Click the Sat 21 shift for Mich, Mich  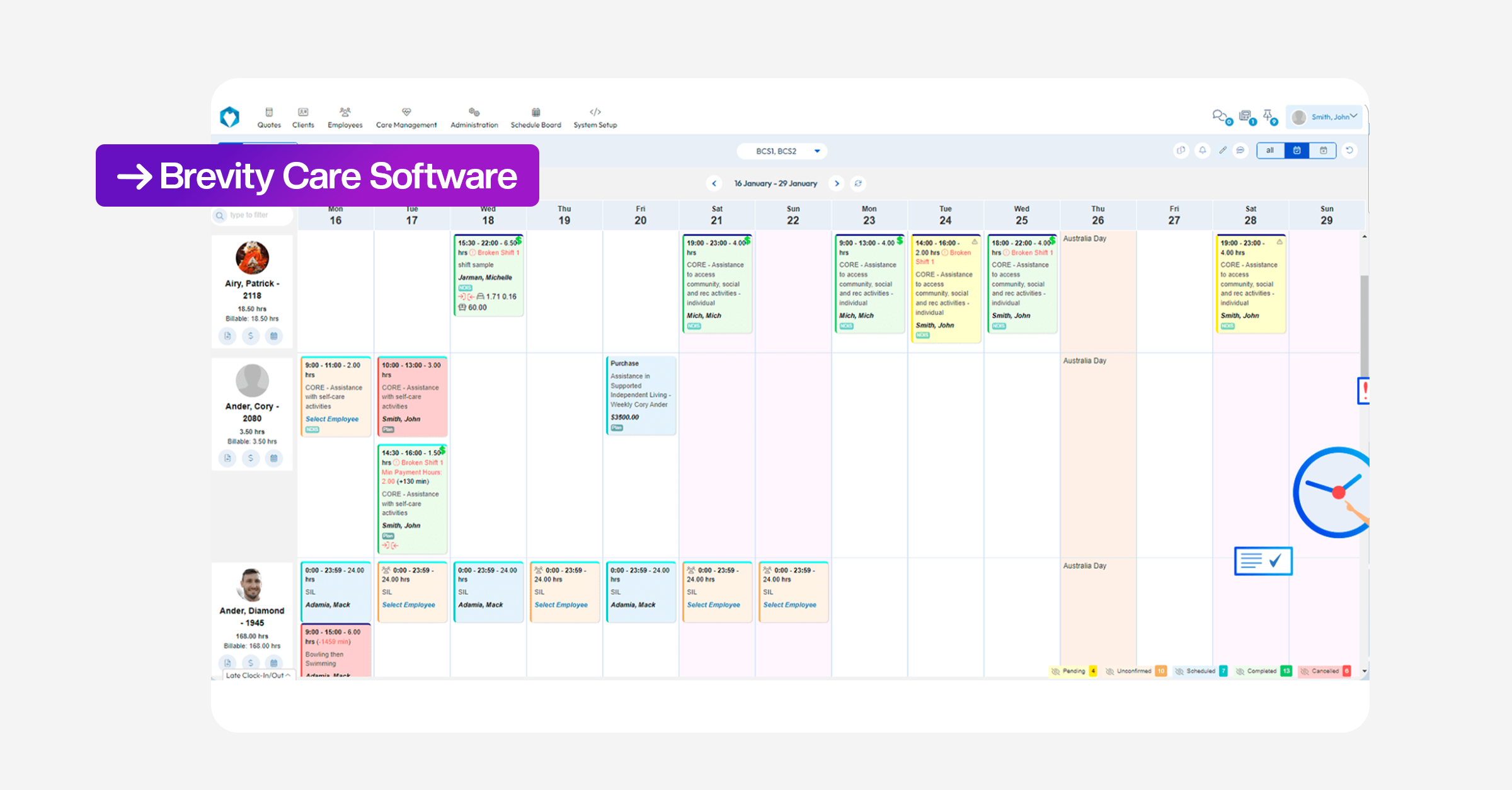(717, 283)
